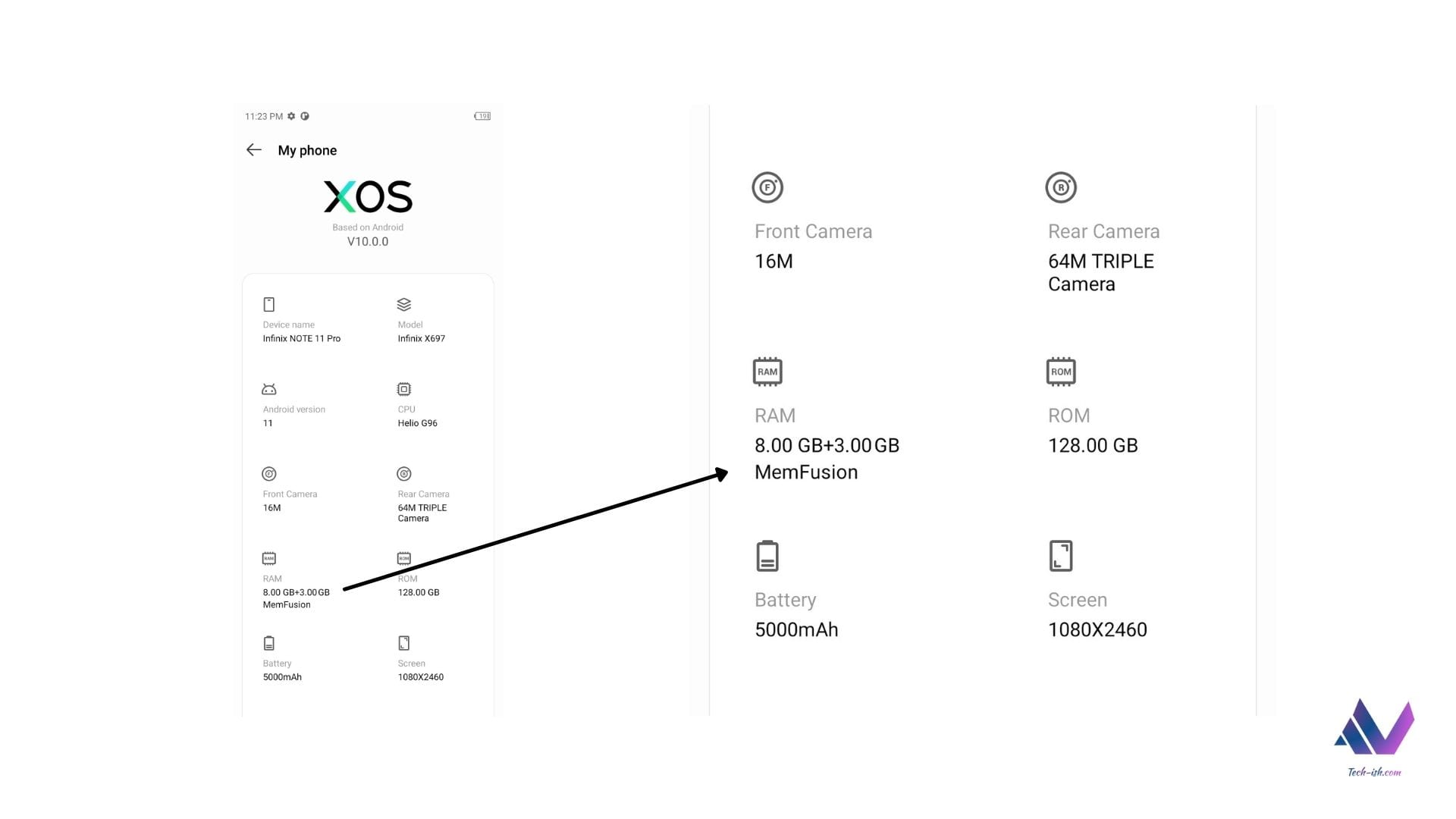Click the settings gear in the status bar
The image size is (1456, 819).
point(291,116)
